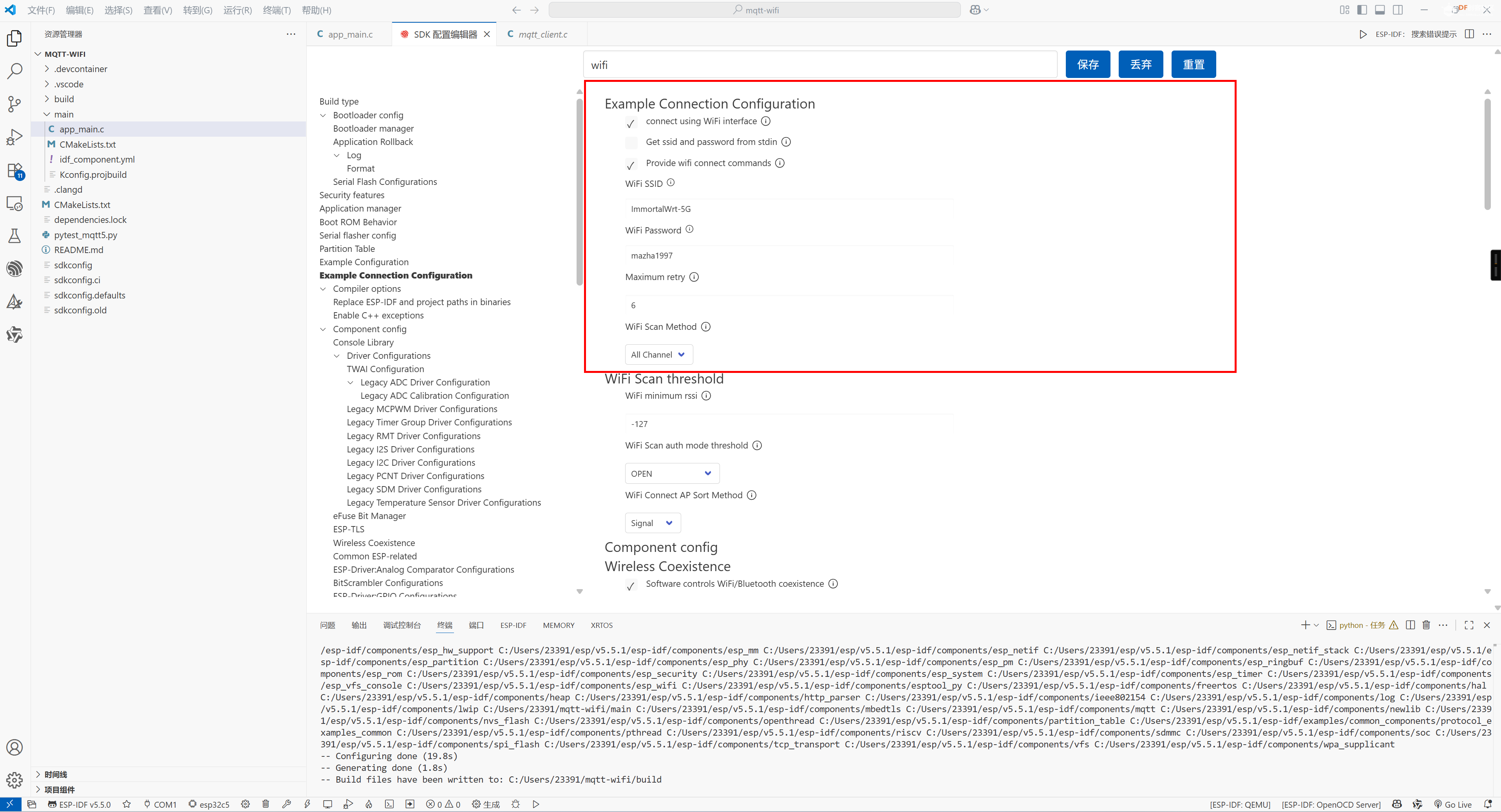Click the 保存 save button
1501x812 pixels.
(1087, 64)
